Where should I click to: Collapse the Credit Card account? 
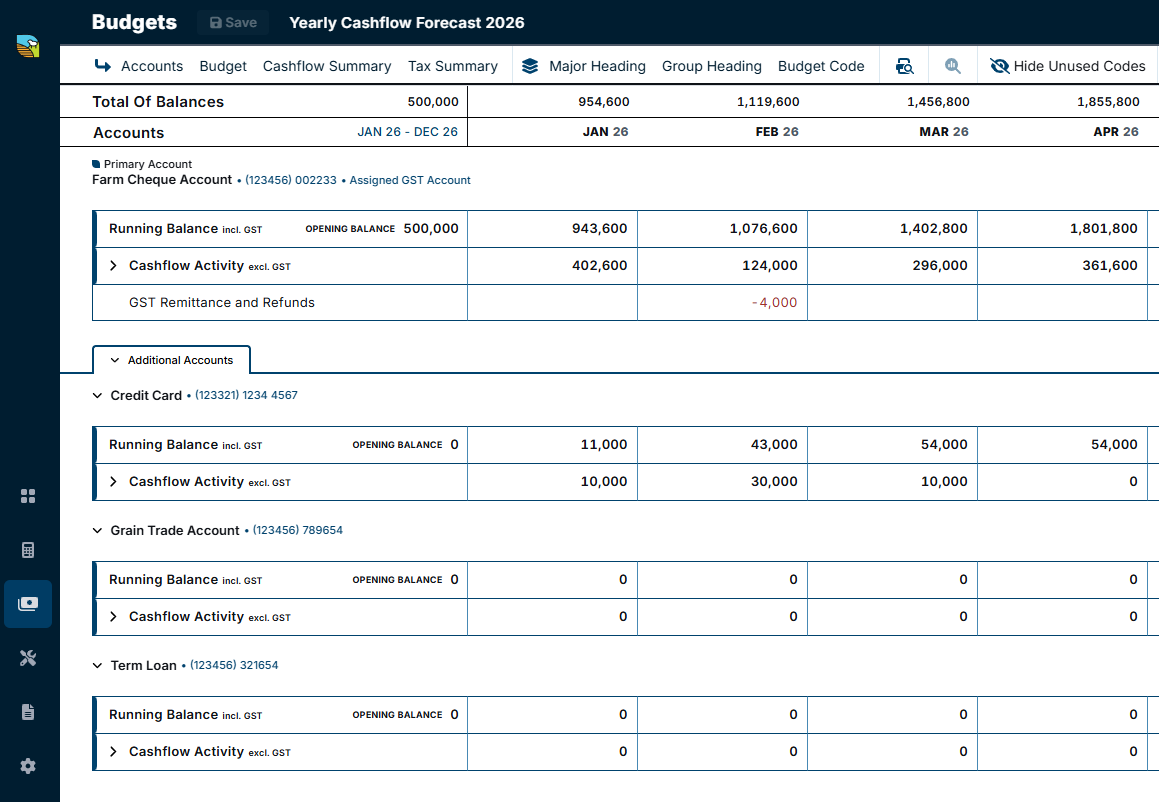coord(98,395)
